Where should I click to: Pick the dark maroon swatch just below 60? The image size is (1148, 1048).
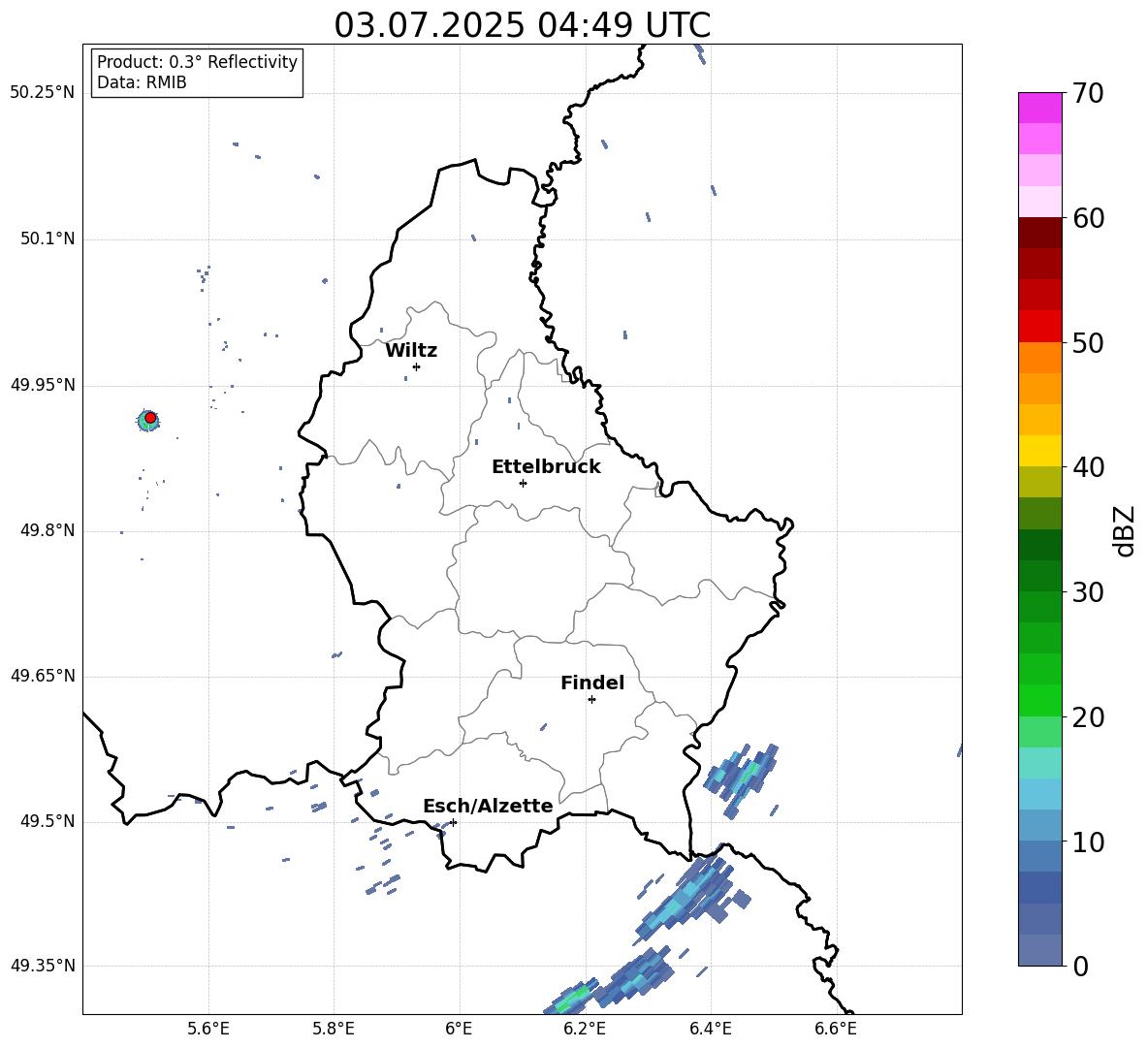[1039, 233]
